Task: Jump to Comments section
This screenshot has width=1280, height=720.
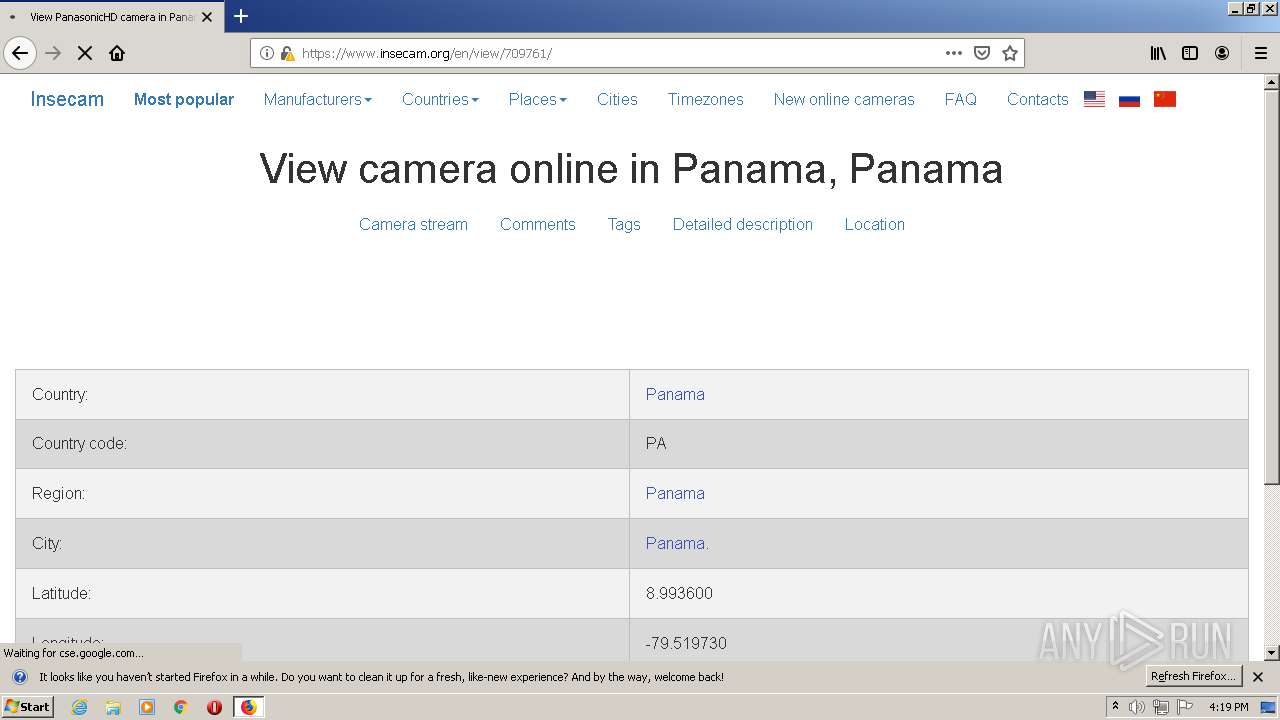Action: pyautogui.click(x=537, y=224)
